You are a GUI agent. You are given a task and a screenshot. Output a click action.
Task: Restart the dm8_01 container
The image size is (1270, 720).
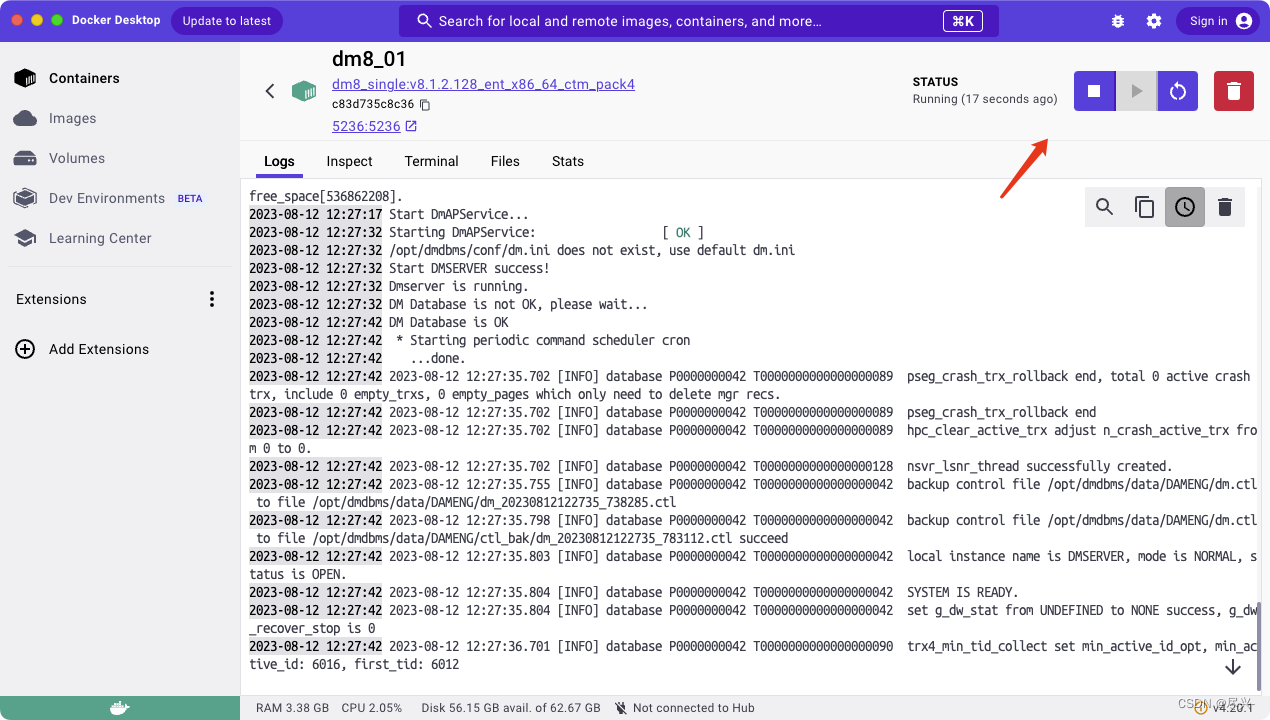coord(1177,91)
